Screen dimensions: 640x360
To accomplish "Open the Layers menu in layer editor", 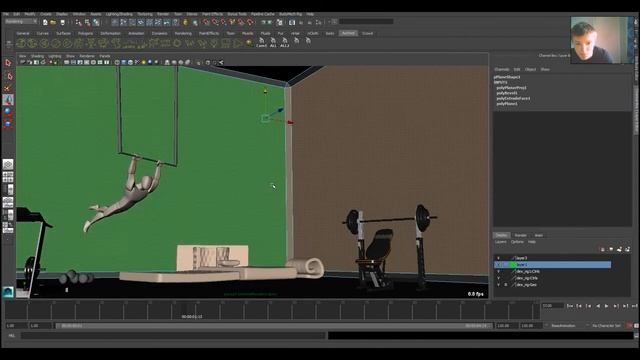I will click(x=500, y=242).
